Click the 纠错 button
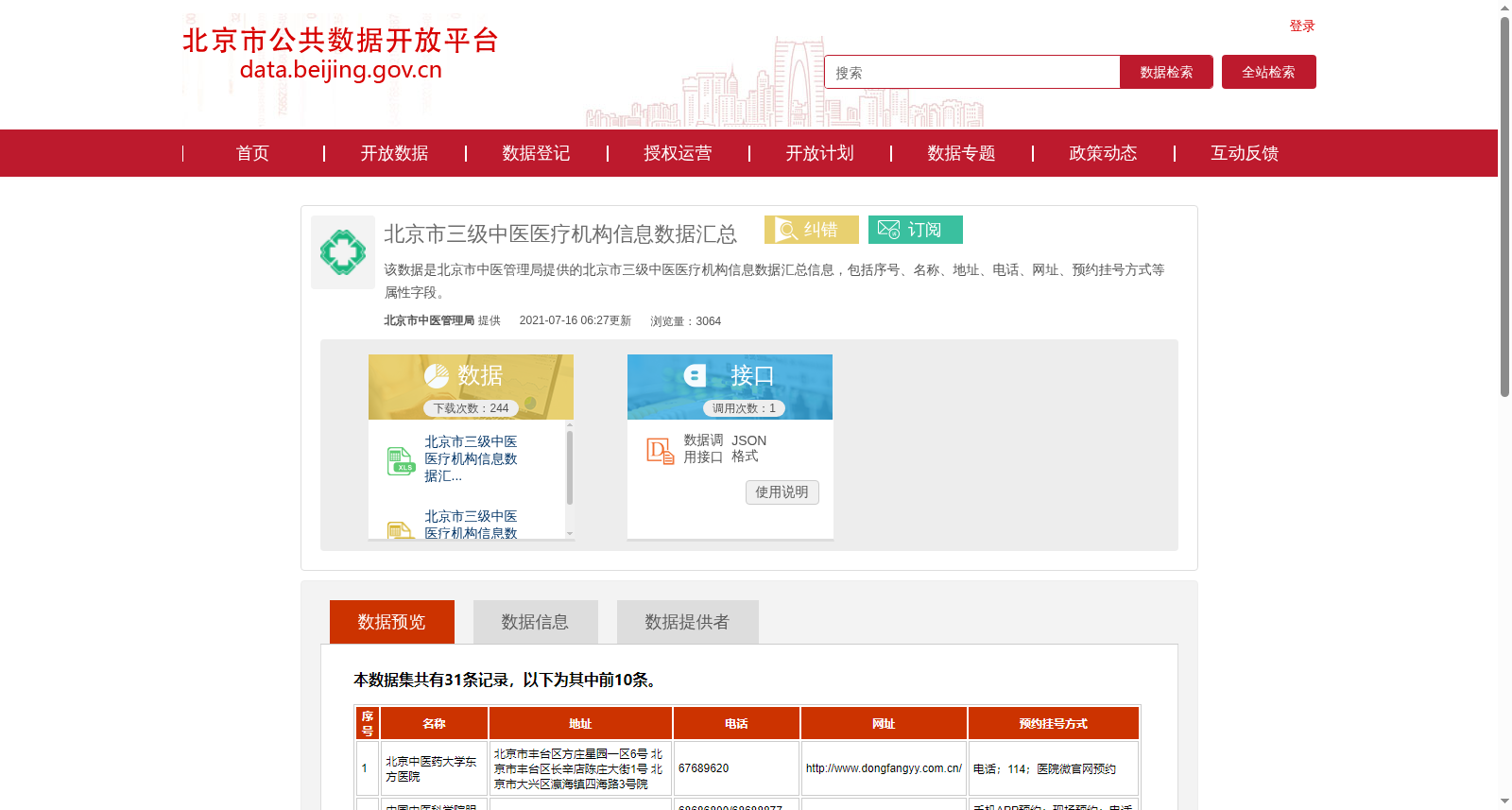1512x810 pixels. 812,230
